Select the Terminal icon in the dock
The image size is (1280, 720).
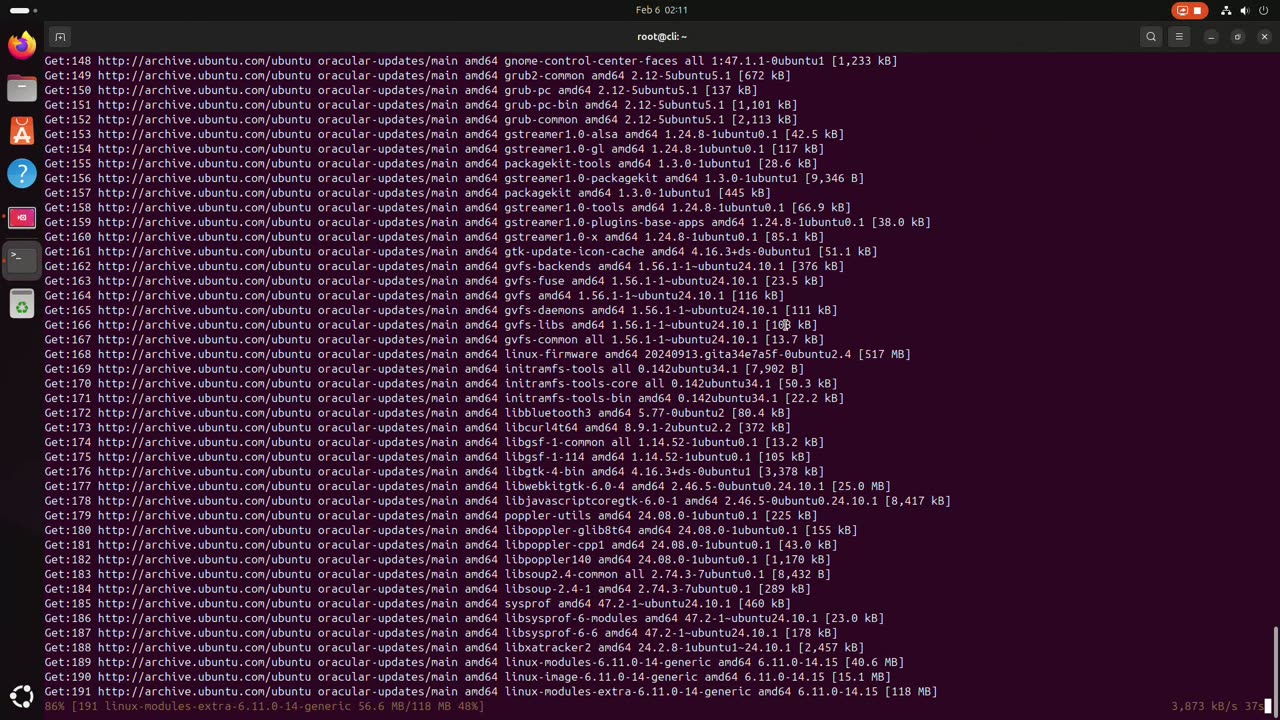click(x=21, y=259)
